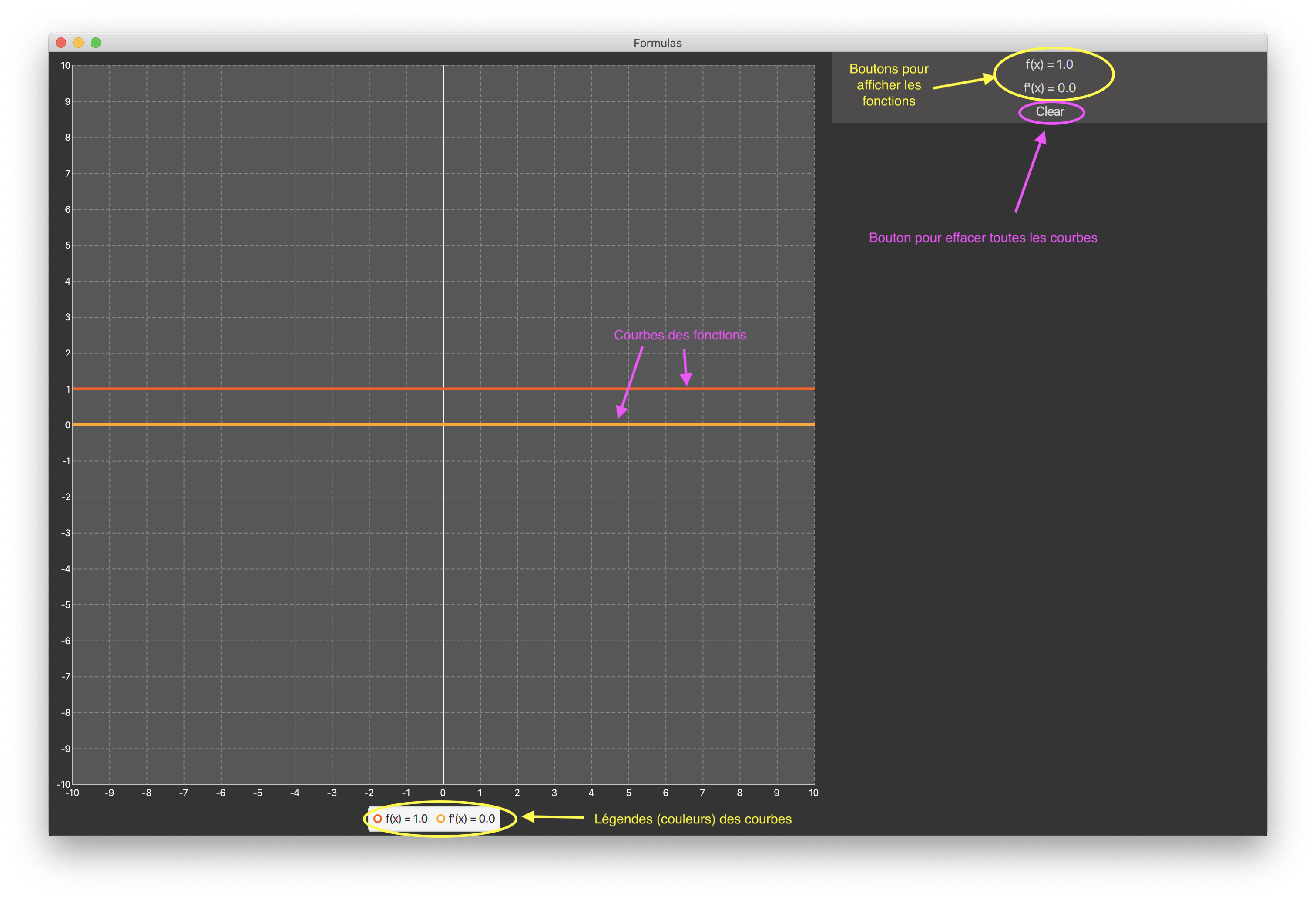The height and width of the screenshot is (900, 1316).
Task: Click the x-axis tick label 10
Action: [x=813, y=793]
